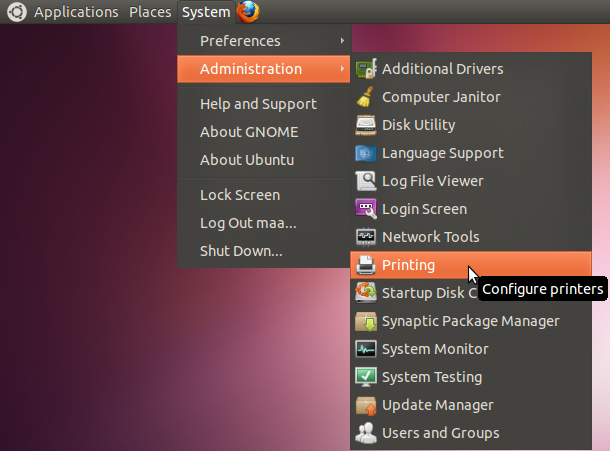Click the Disk Utility drive icon
The height and width of the screenshot is (451, 610).
[366, 125]
